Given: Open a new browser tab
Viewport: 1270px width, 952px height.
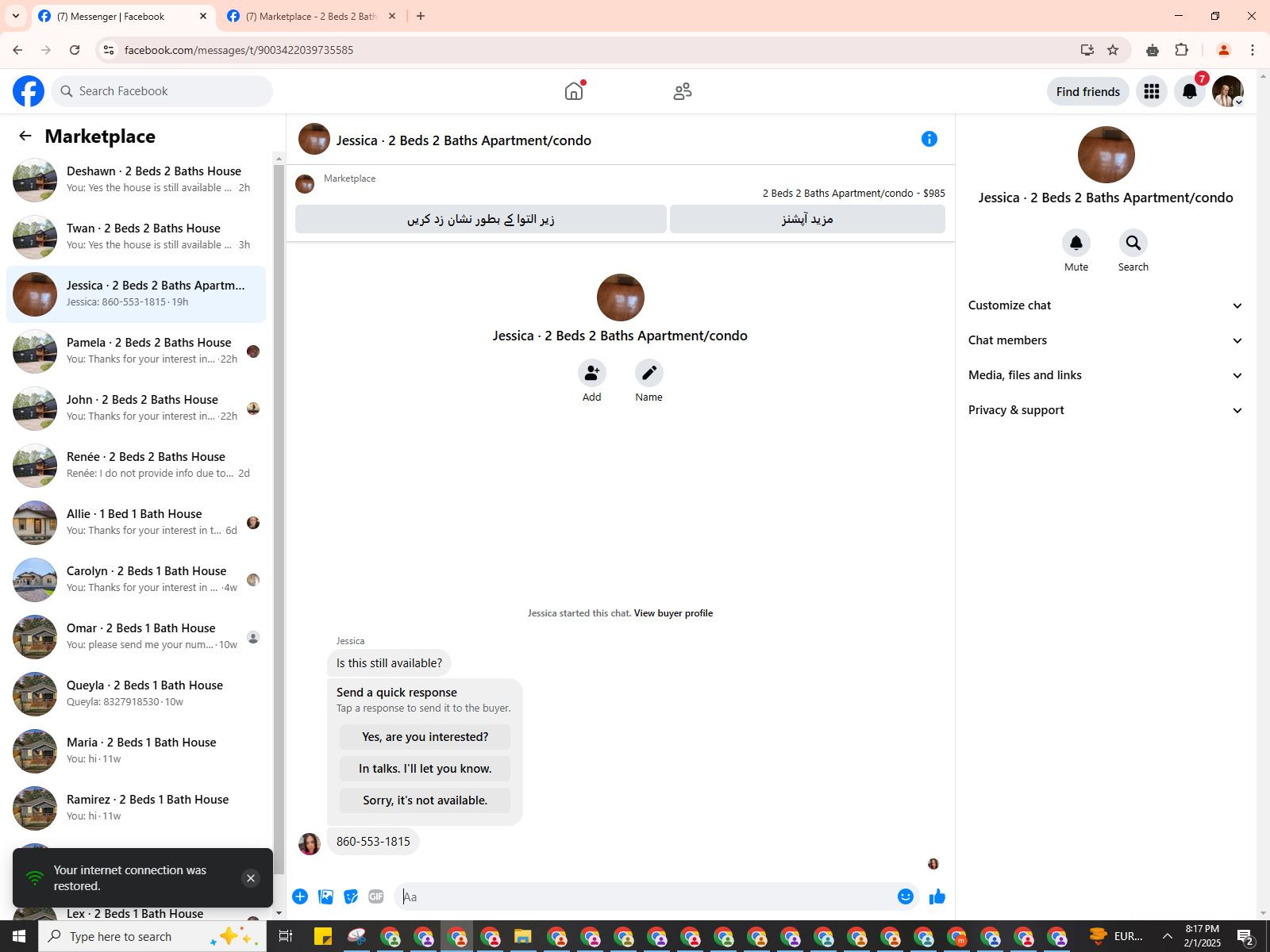Looking at the screenshot, I should tap(421, 16).
